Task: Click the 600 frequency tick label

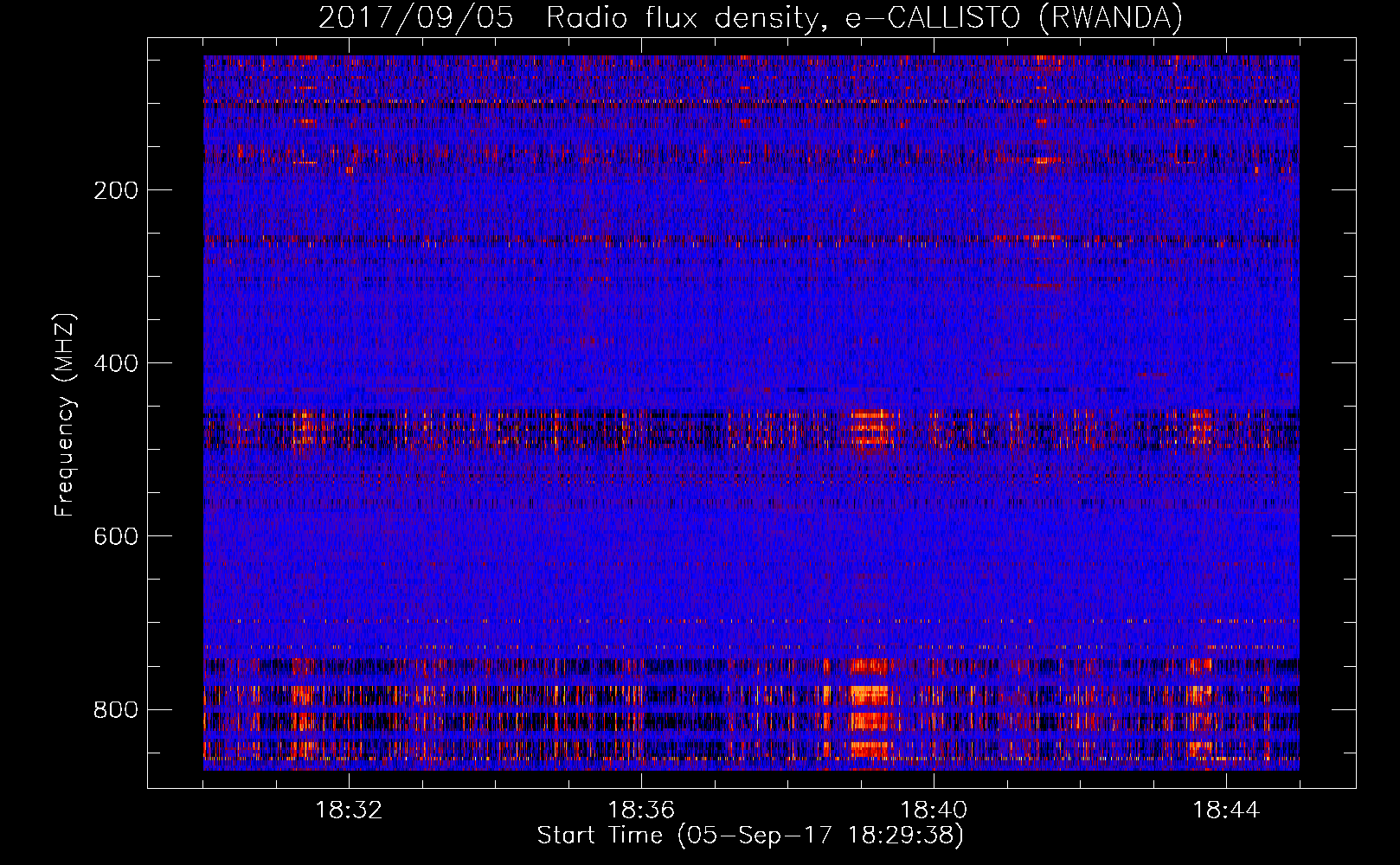Action: [116, 536]
